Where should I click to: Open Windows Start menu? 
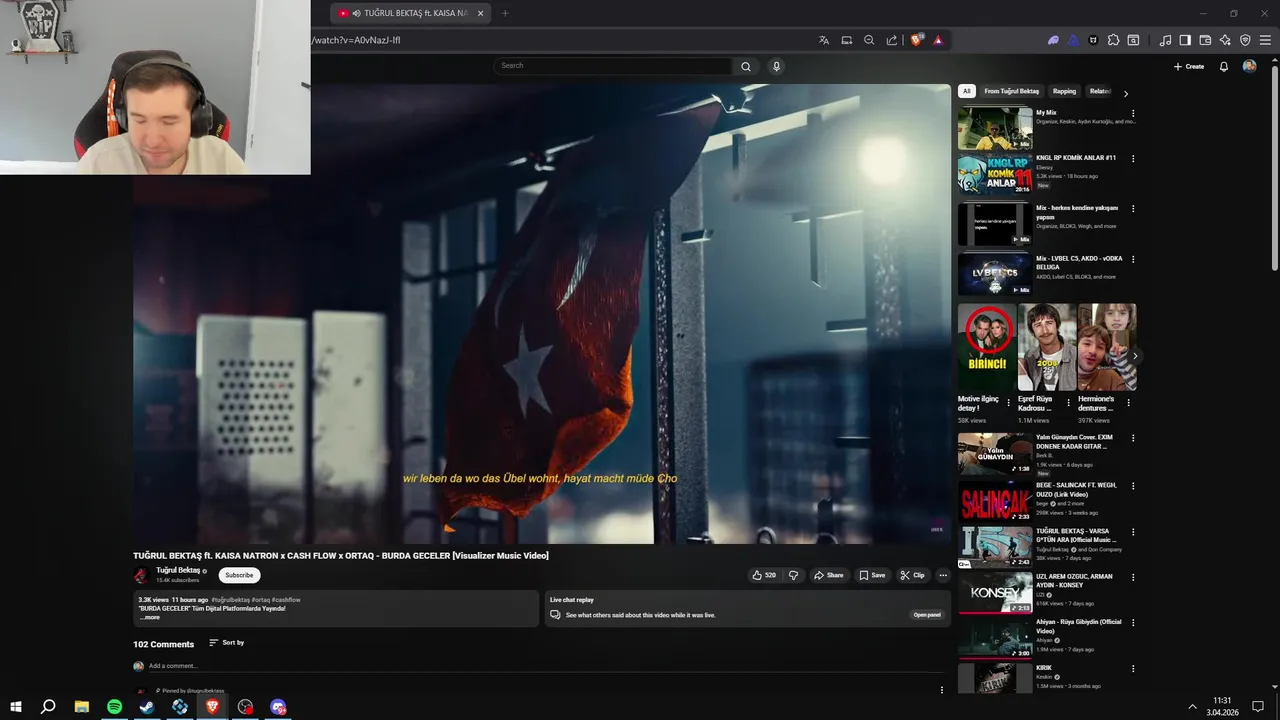pos(16,707)
